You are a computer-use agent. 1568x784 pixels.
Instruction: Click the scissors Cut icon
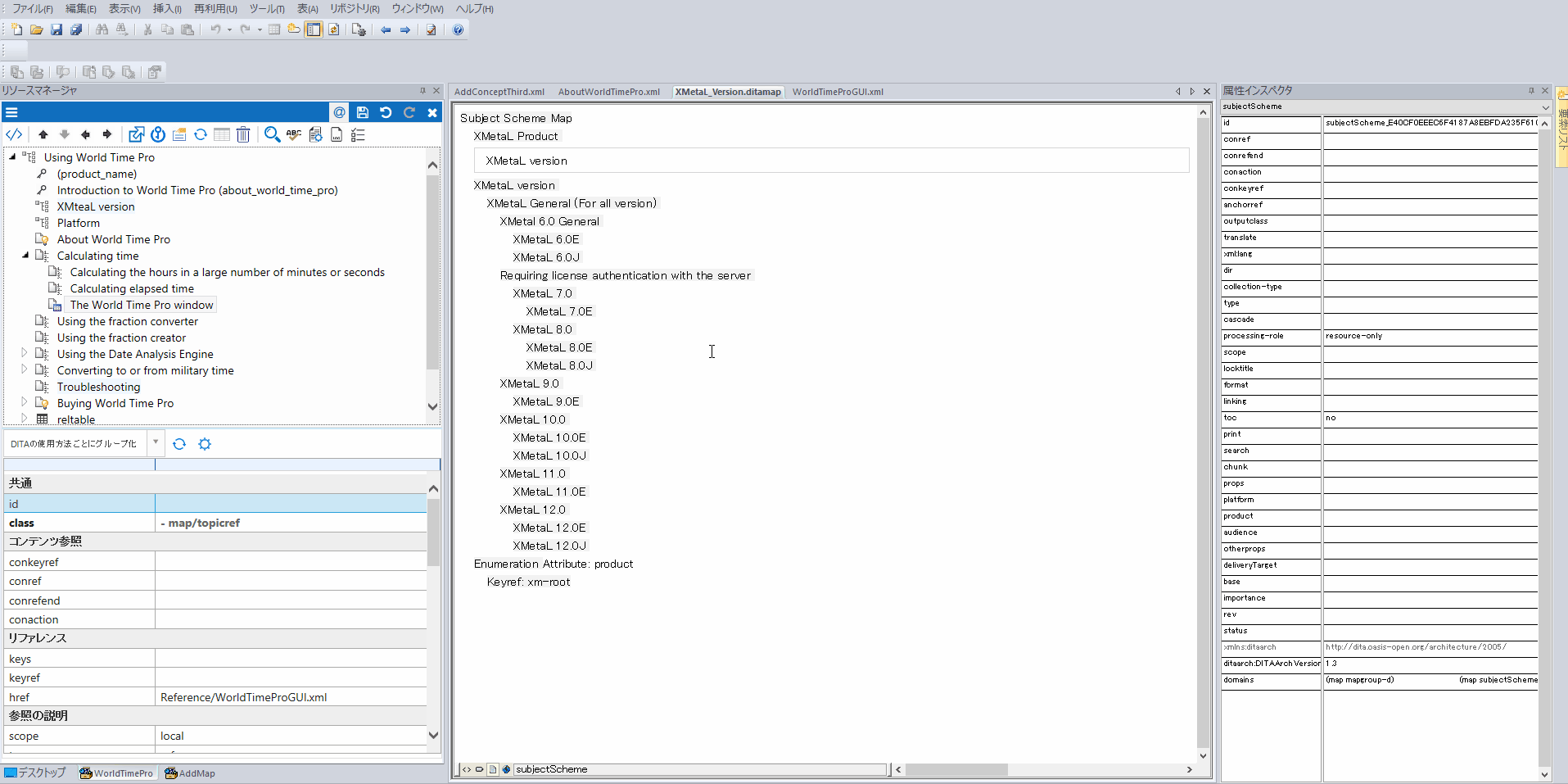(x=147, y=29)
